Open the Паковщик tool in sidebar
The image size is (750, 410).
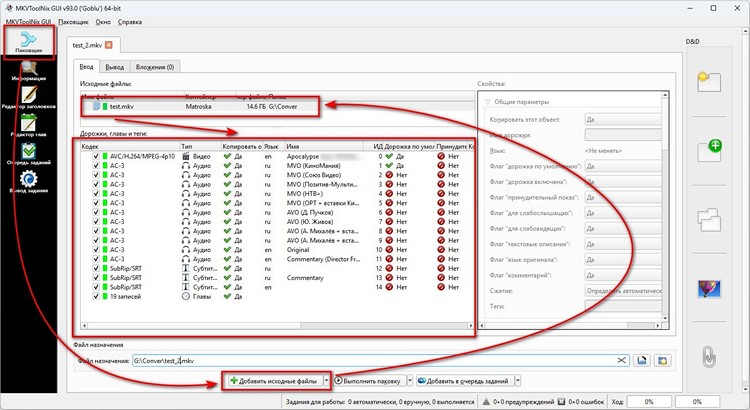point(29,42)
